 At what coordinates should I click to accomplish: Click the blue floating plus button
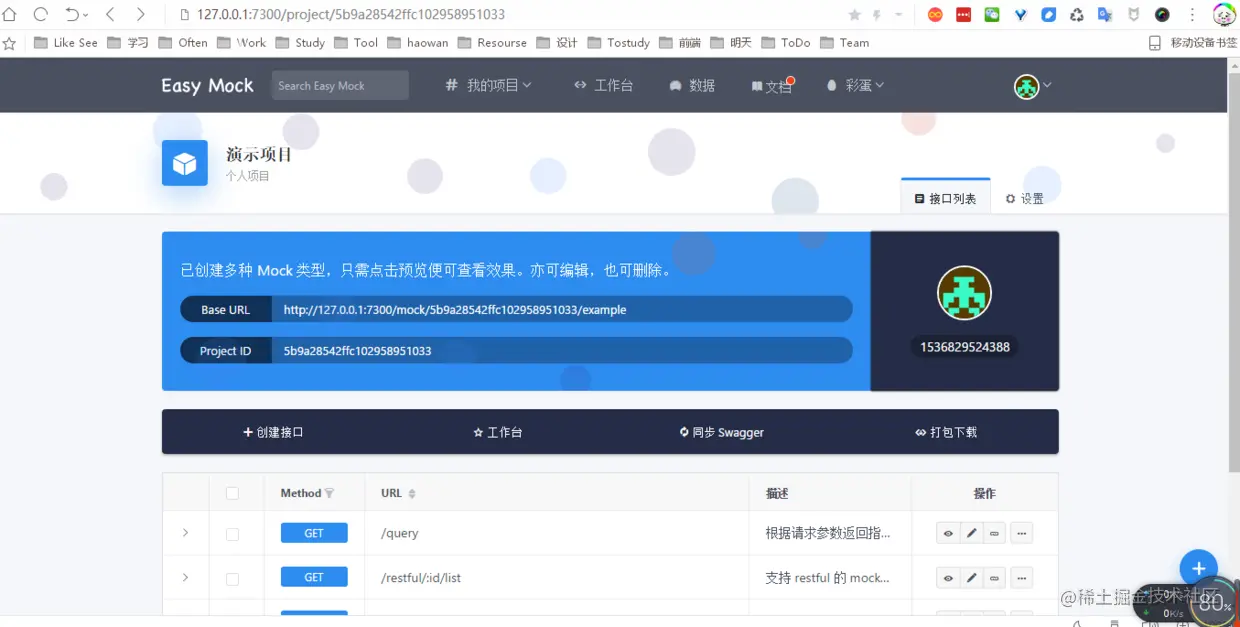coord(1198,568)
